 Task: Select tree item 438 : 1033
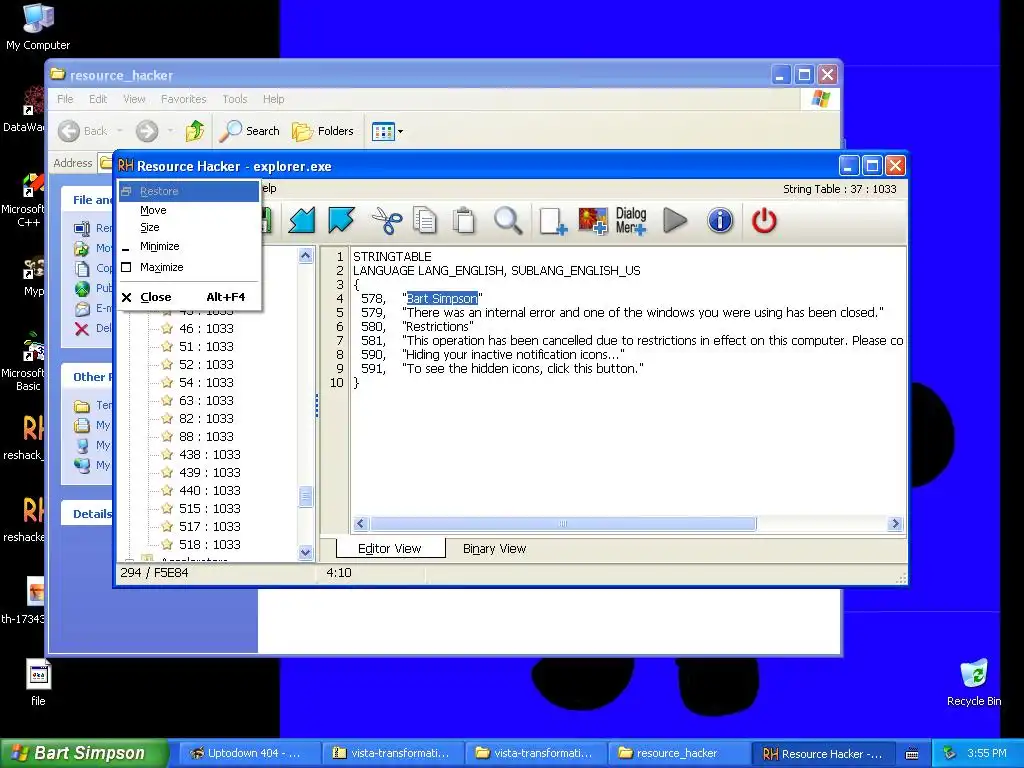coord(210,455)
